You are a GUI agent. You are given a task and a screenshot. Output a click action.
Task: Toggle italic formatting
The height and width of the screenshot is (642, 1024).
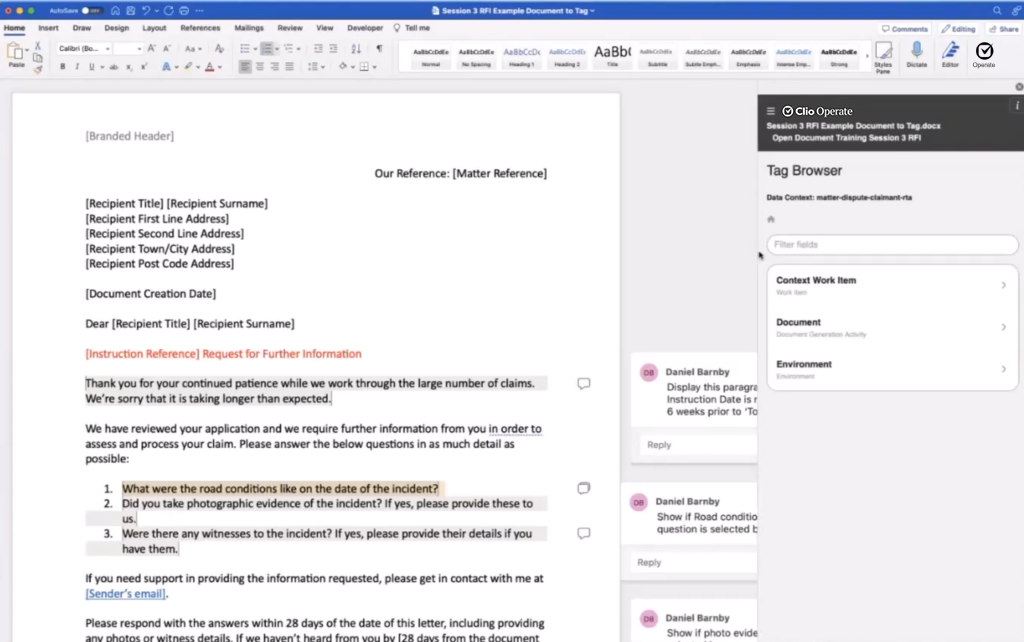tap(76, 67)
